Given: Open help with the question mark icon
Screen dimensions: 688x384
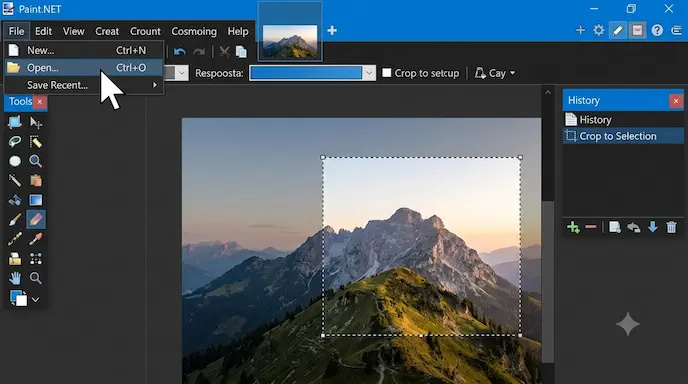Looking at the screenshot, I should [x=657, y=30].
